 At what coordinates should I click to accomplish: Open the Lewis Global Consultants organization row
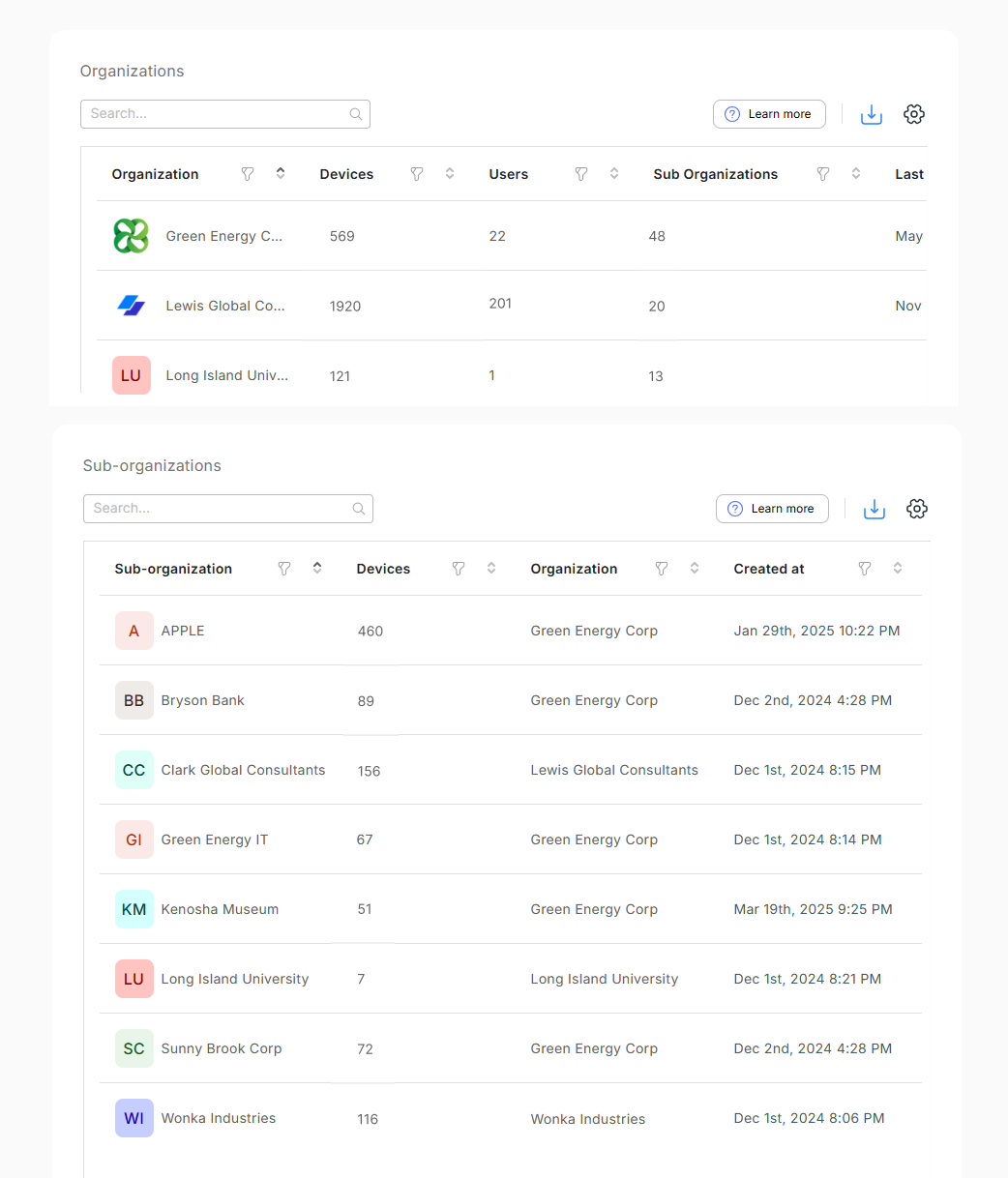click(x=512, y=306)
